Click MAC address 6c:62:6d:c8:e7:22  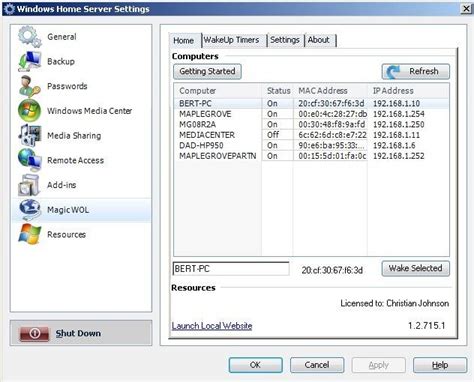click(332, 135)
